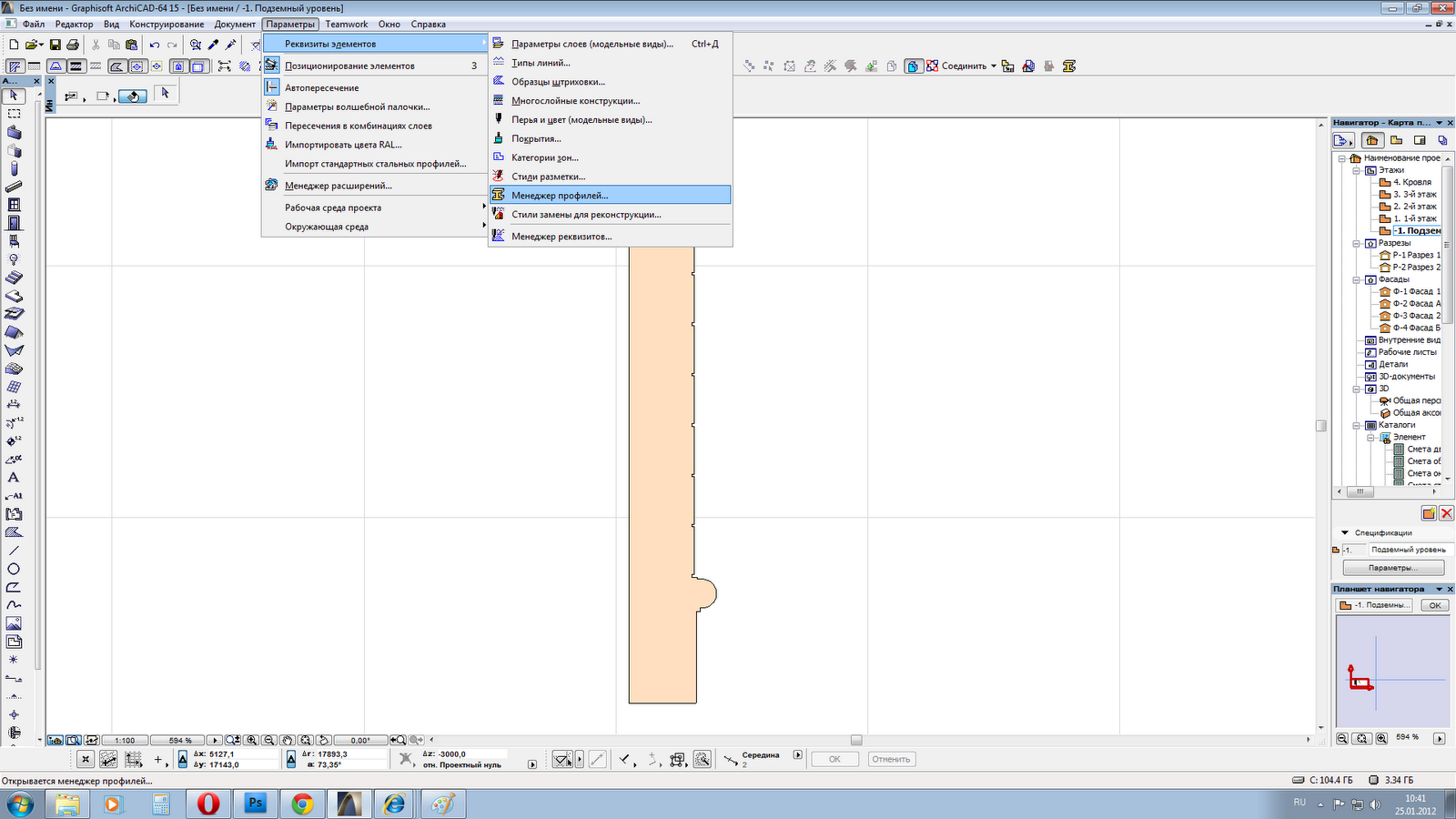This screenshot has width=1456, height=819.
Task: Toggle the grid snap button in bottom control bar
Action: (x=133, y=759)
